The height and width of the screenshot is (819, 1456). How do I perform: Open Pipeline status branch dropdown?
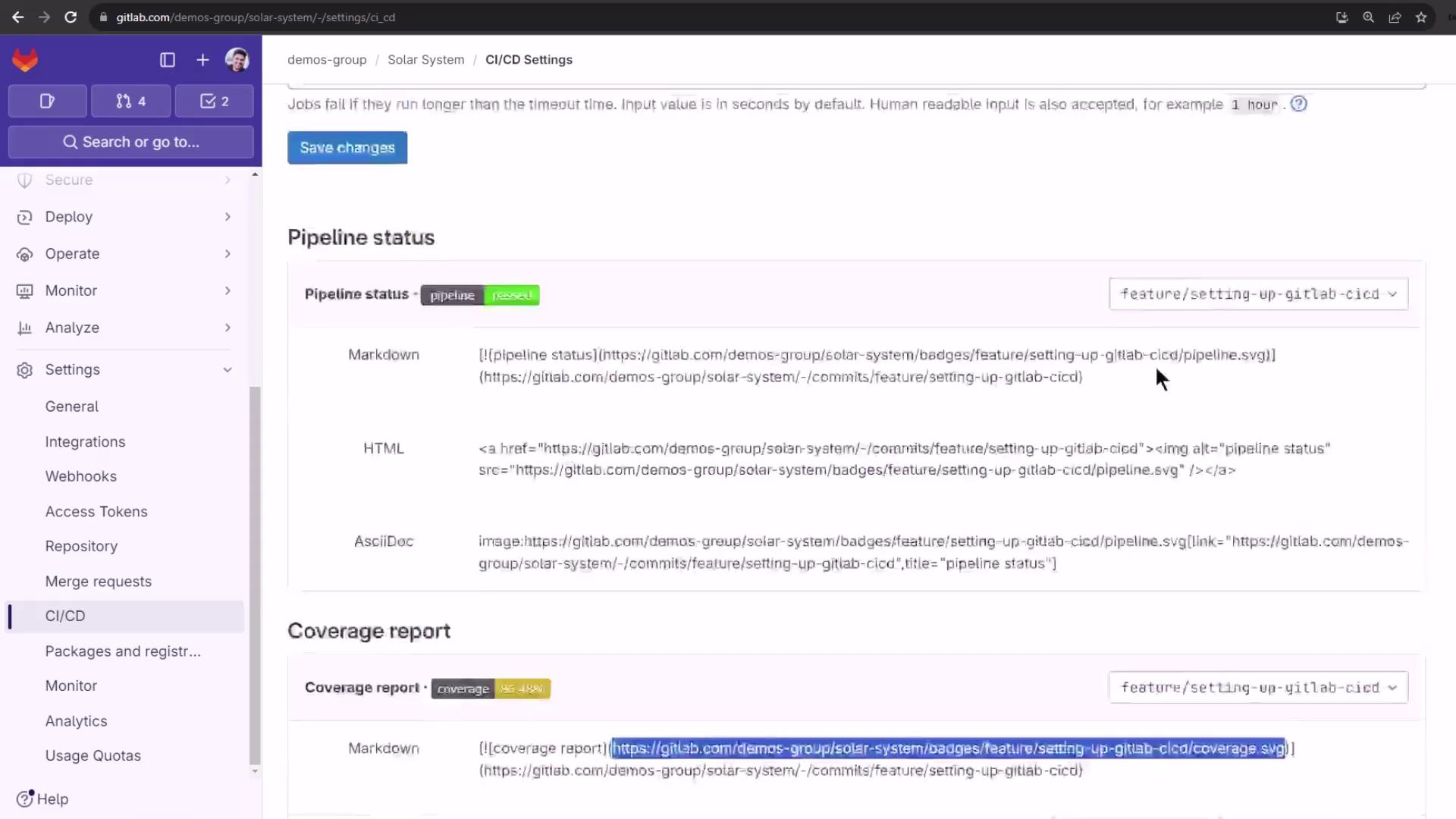tap(1257, 294)
